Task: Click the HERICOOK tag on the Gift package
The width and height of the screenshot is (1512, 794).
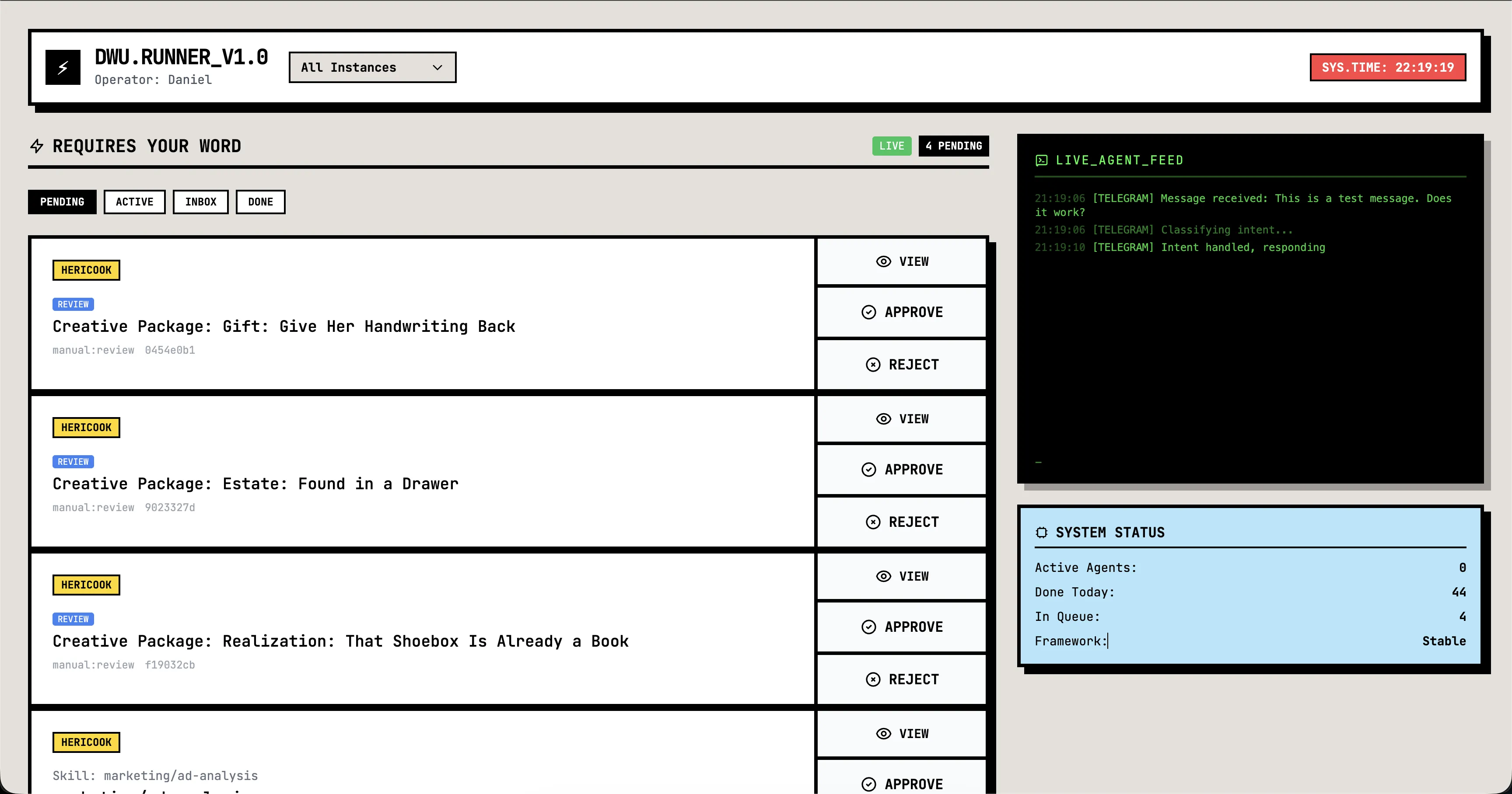Action: click(x=86, y=270)
